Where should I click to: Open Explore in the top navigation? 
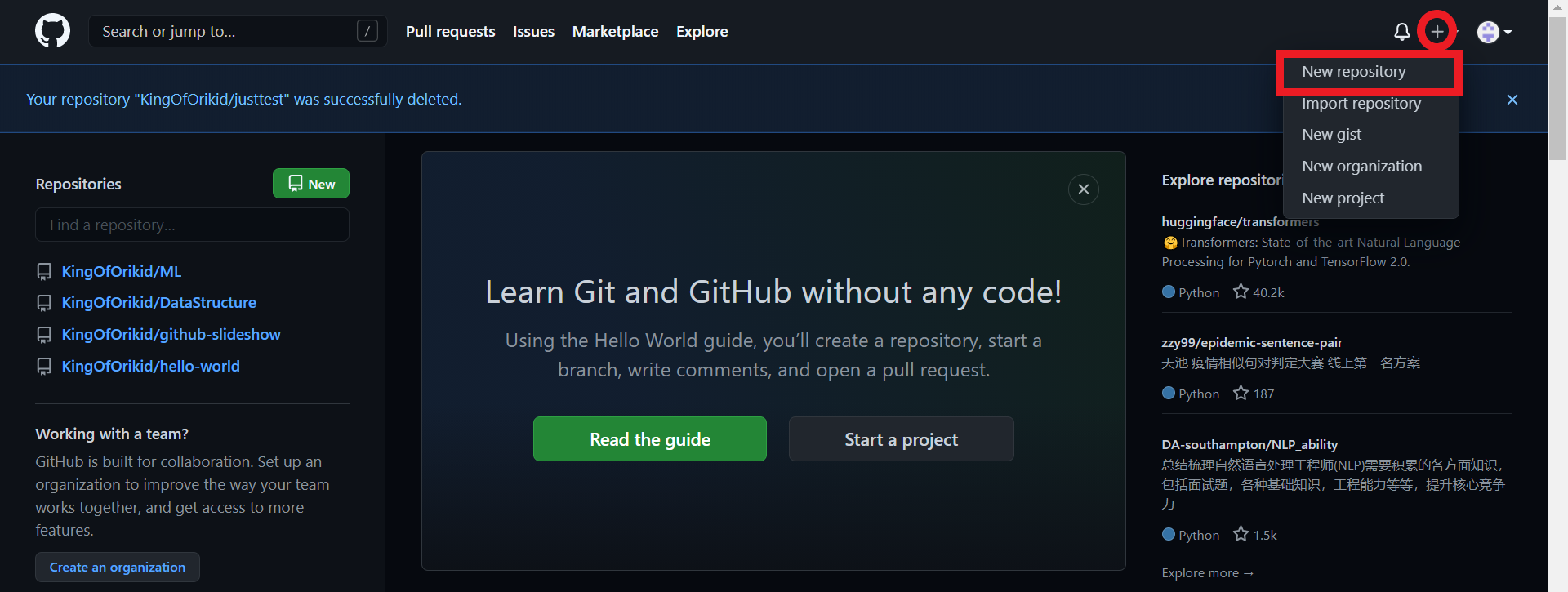point(702,31)
